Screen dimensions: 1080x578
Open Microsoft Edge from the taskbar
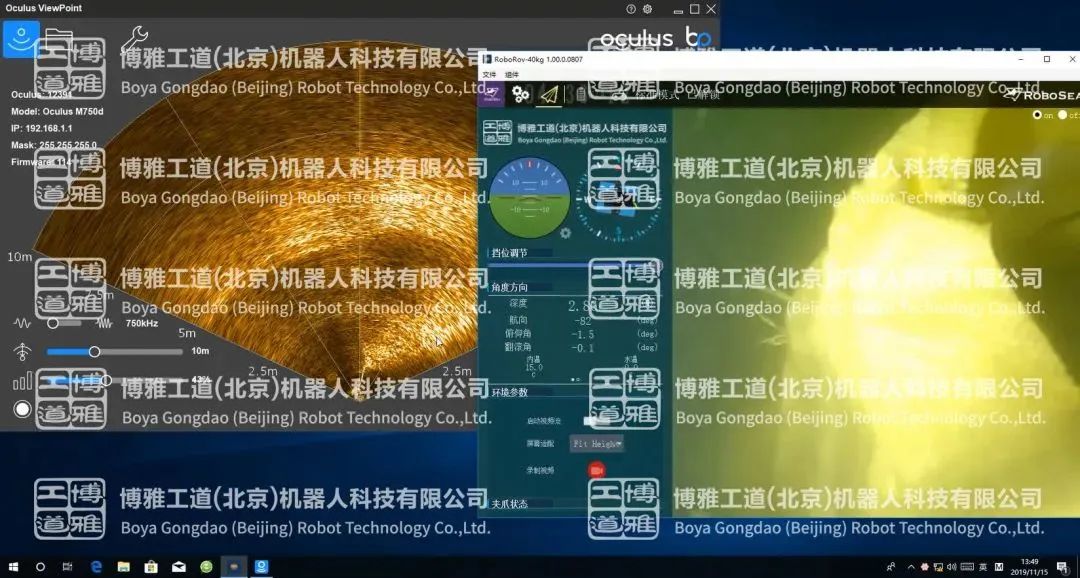tap(97, 567)
